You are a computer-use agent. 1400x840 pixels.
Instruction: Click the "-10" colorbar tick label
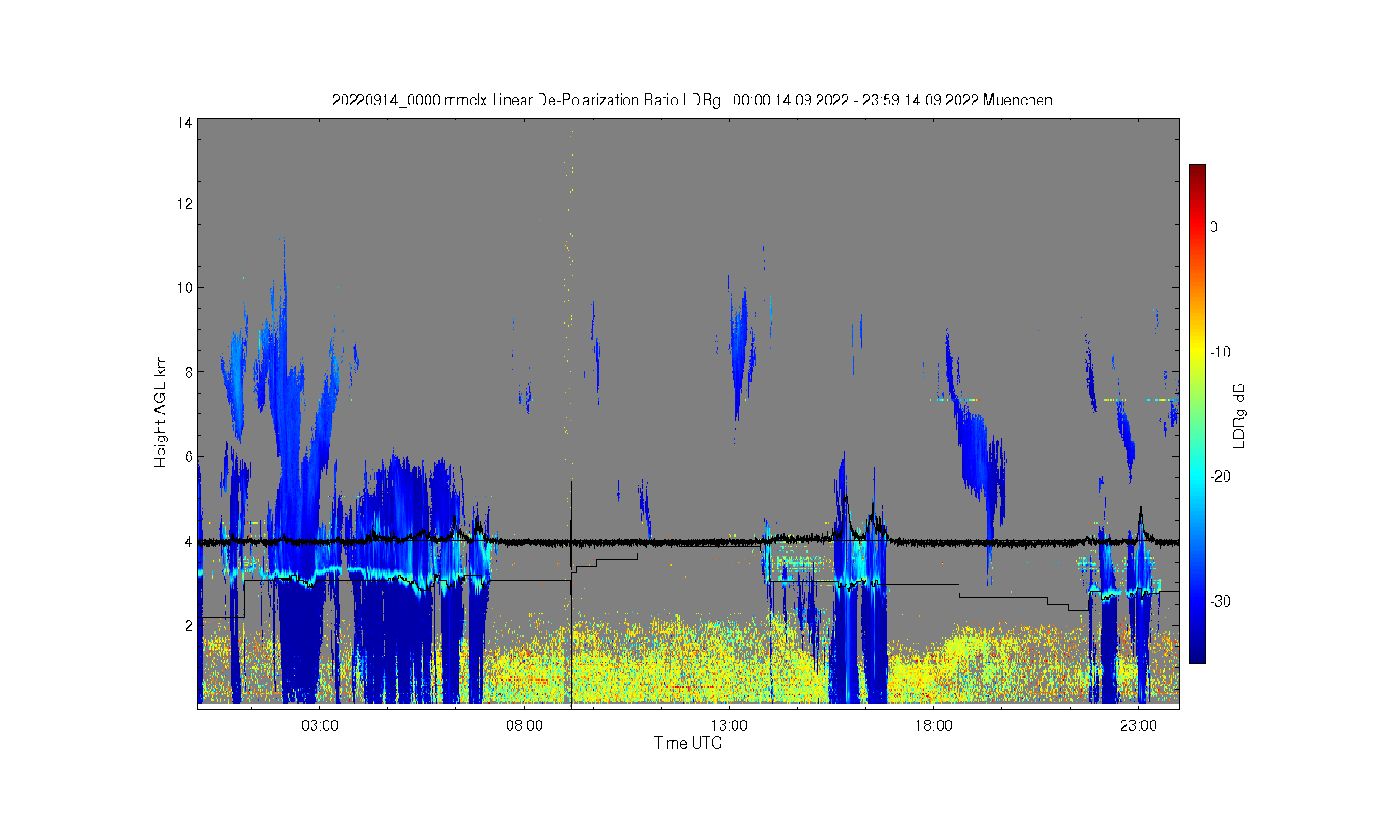[1222, 352]
